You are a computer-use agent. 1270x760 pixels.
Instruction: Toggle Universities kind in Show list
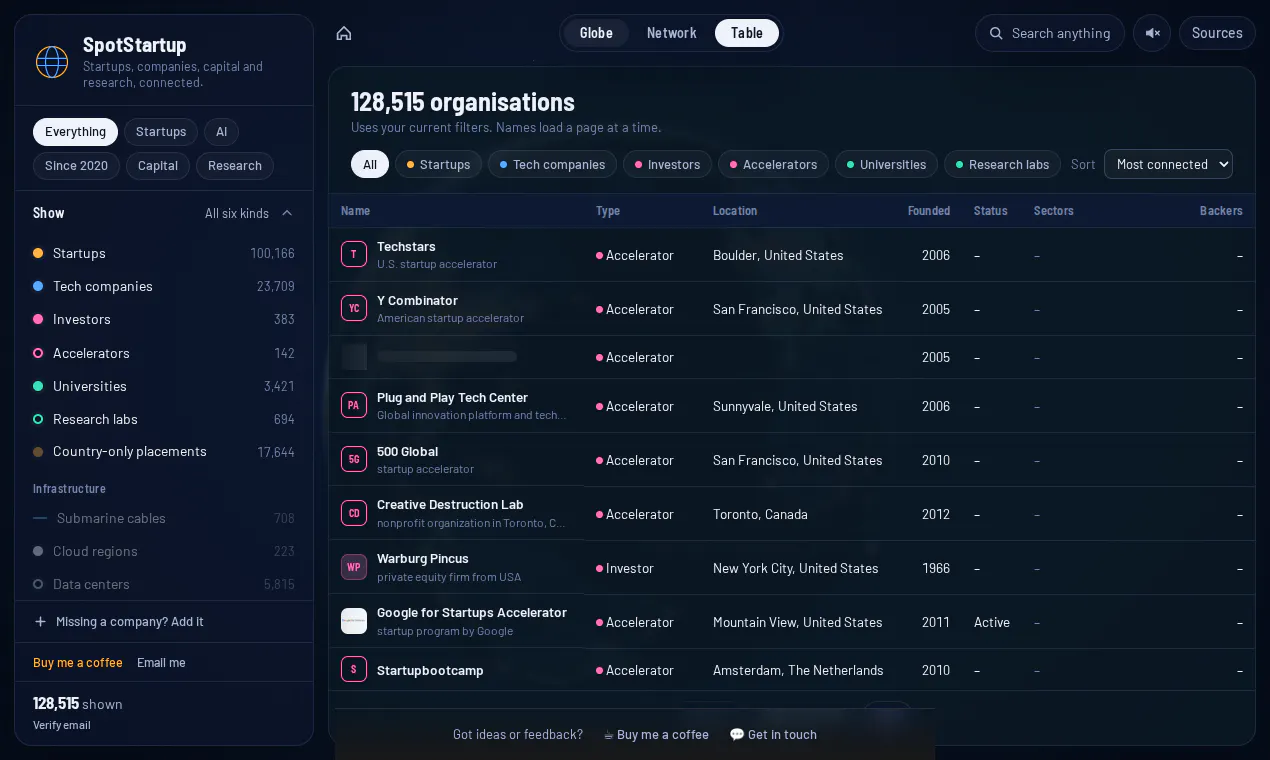pos(164,386)
